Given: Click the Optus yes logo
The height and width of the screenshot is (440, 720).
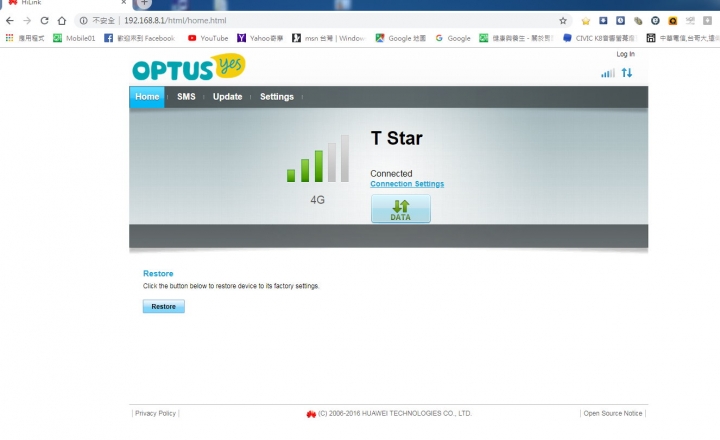Looking at the screenshot, I should (189, 68).
